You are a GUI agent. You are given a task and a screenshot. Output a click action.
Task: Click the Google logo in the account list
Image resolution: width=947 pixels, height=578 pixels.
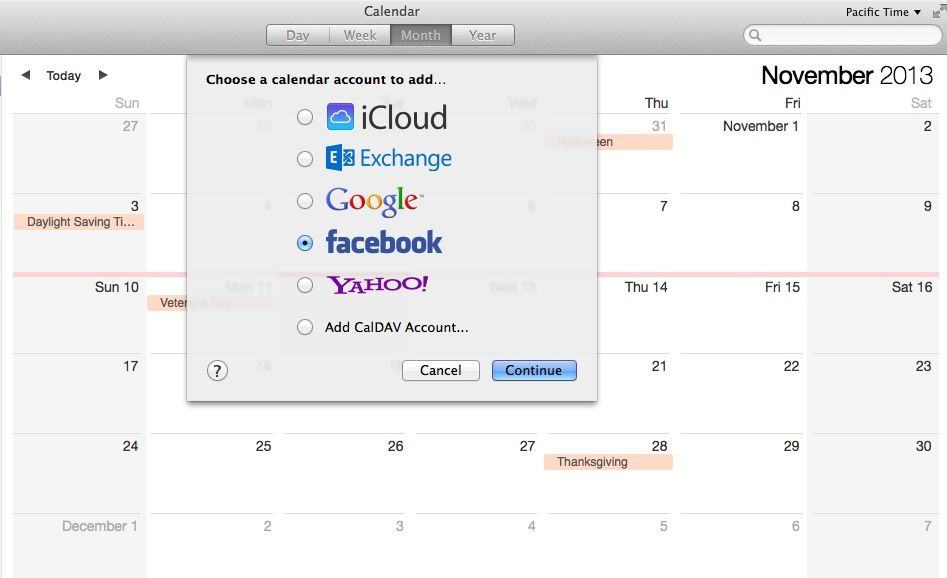[374, 201]
